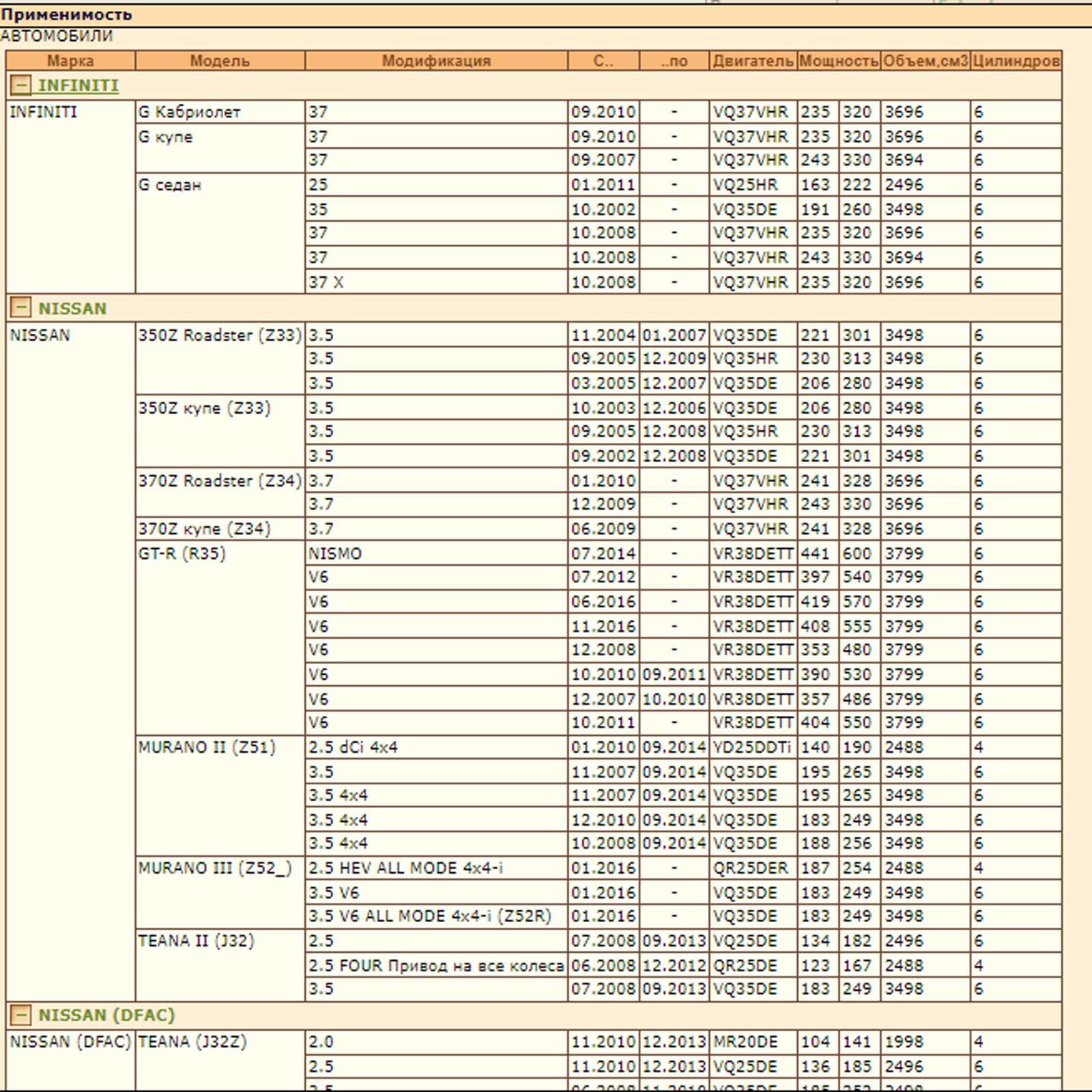
Task: Click the Двигатель column header
Action: coord(753,61)
